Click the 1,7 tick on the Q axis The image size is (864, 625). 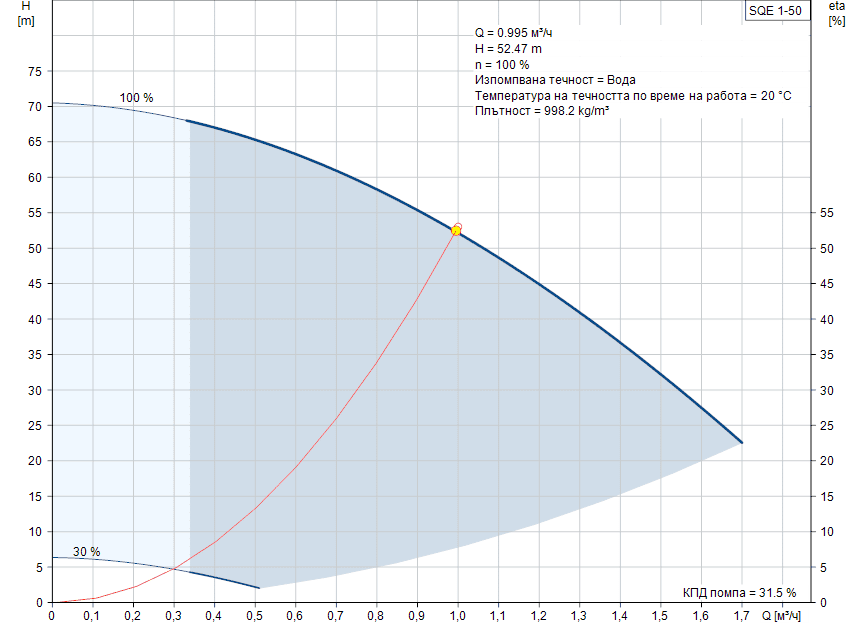coord(741,615)
